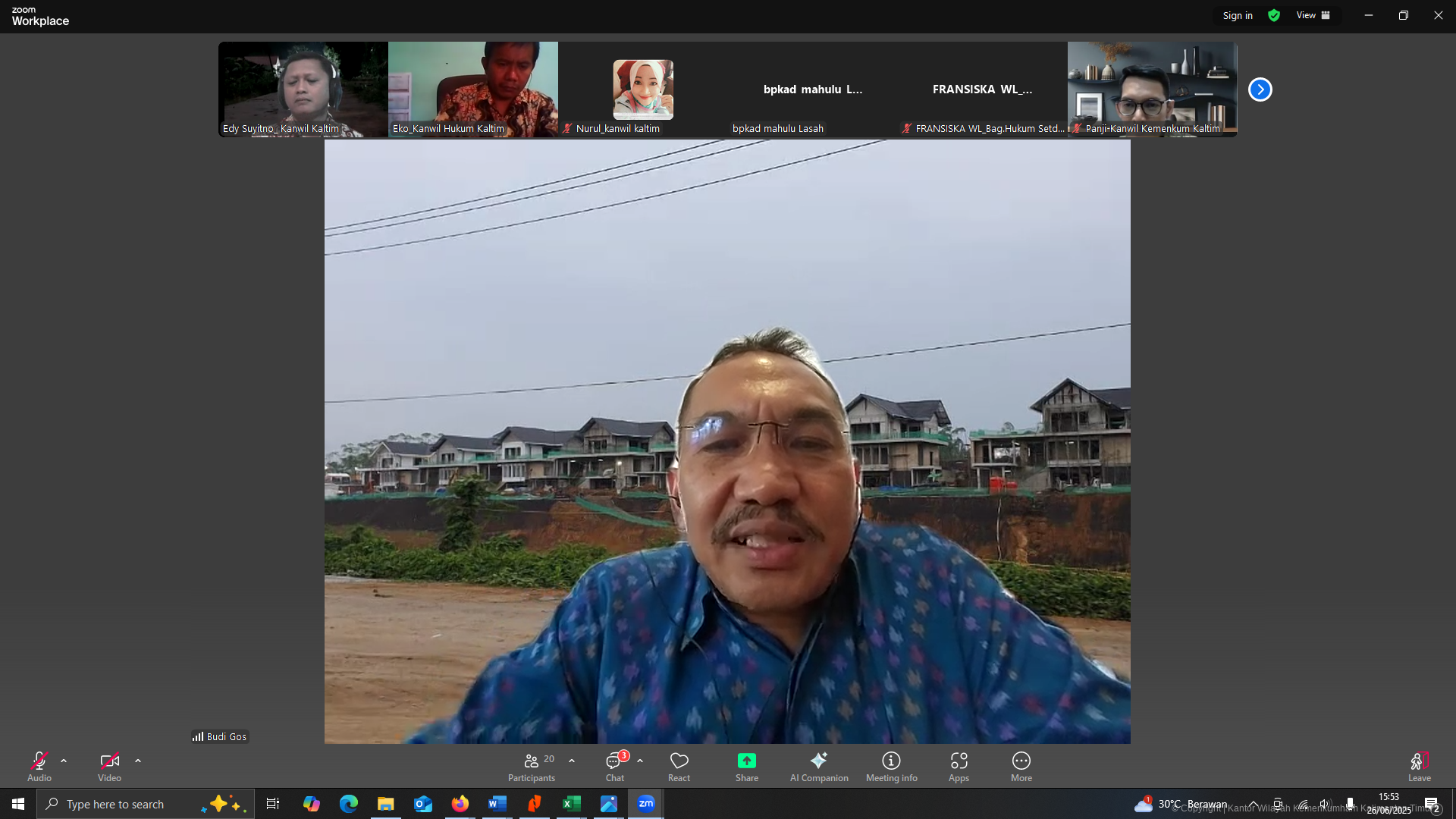Start screen sharing with Share button
The image size is (1456, 819).
(747, 766)
